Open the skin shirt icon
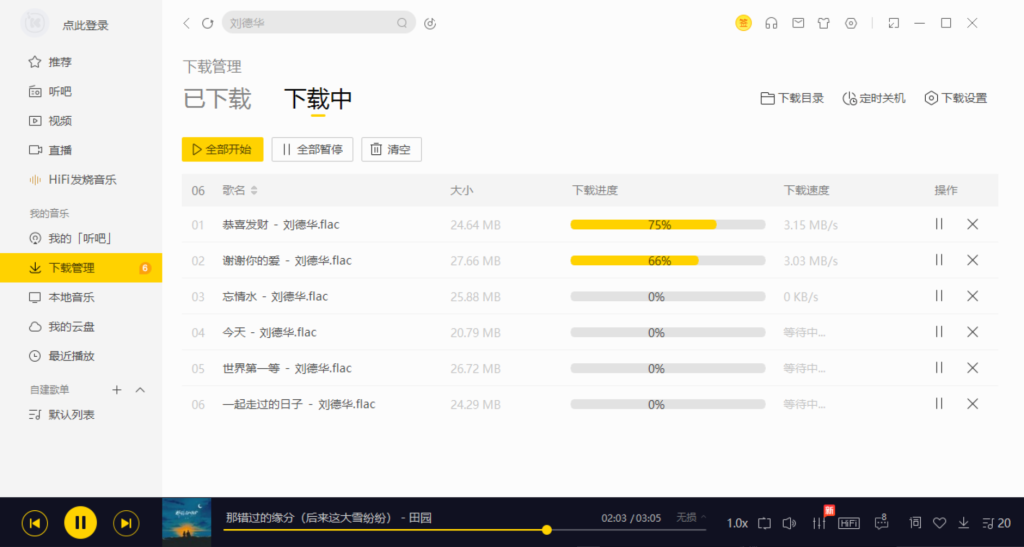The height and width of the screenshot is (547, 1024). tap(824, 23)
